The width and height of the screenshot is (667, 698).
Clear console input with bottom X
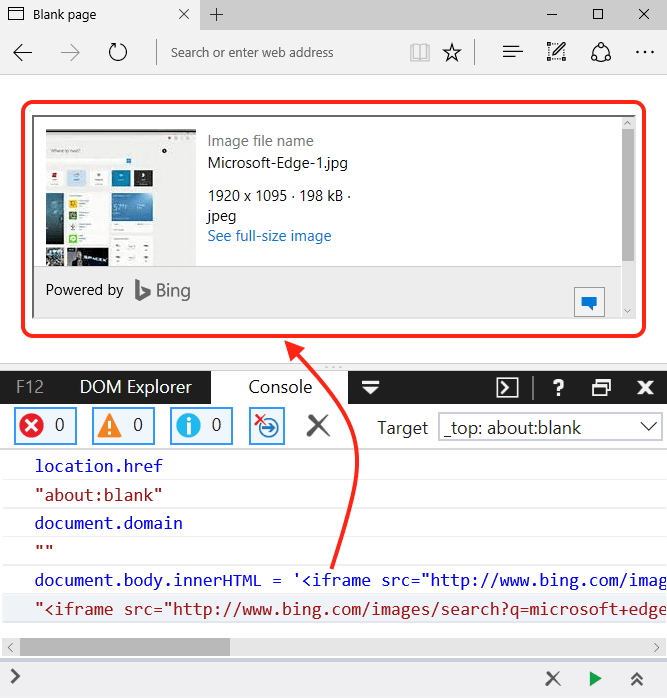[x=553, y=679]
